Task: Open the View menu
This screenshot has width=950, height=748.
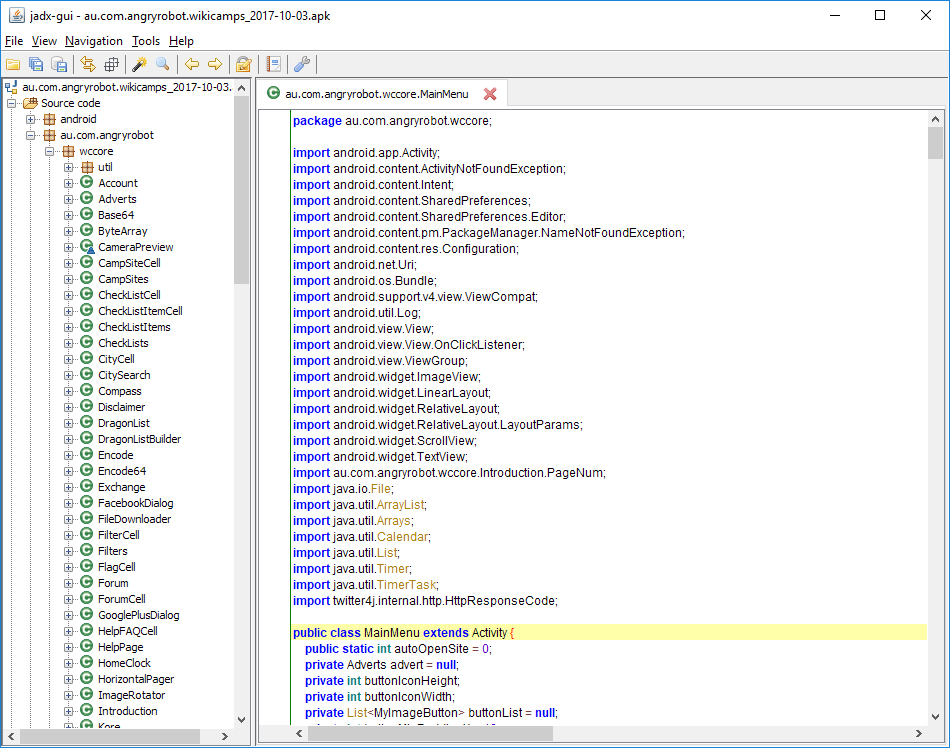Action: click(x=44, y=41)
